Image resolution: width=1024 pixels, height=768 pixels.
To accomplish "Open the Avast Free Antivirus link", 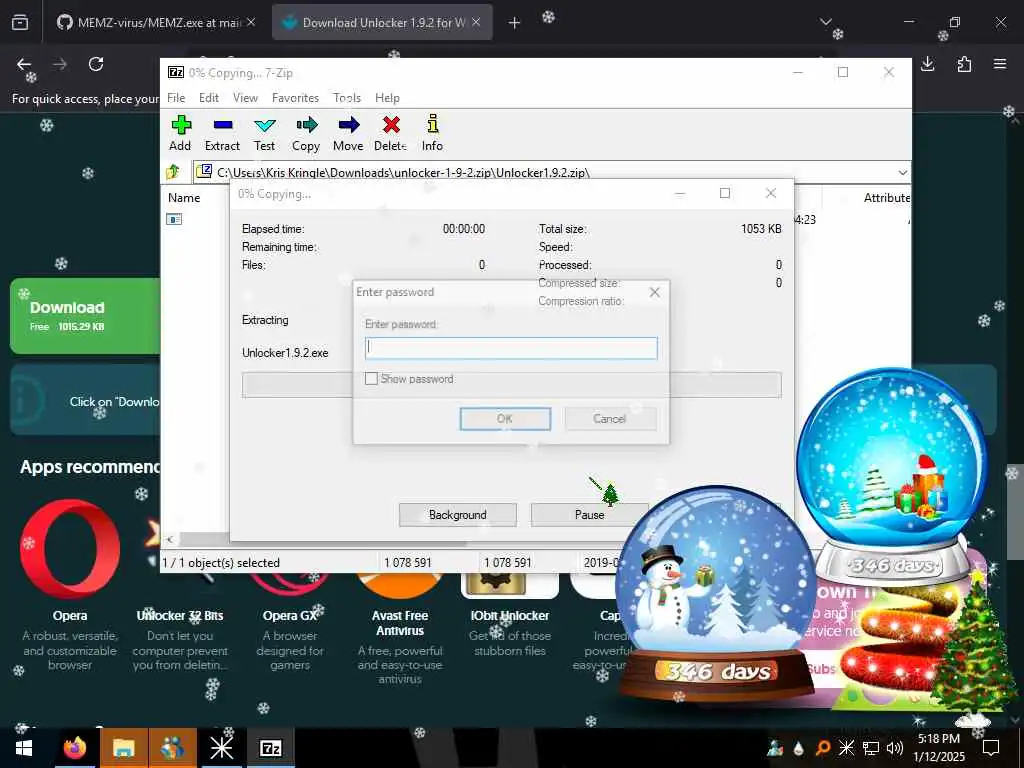I will click(400, 623).
